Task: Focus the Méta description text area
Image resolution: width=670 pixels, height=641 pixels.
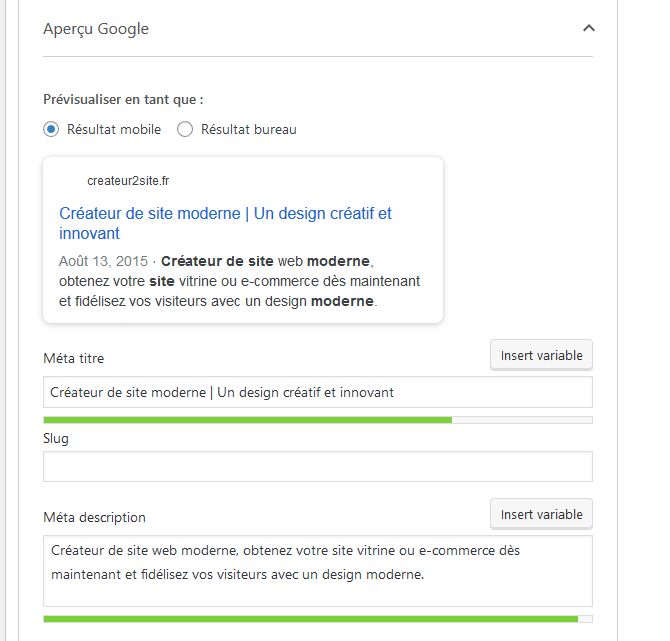Action: (x=317, y=571)
